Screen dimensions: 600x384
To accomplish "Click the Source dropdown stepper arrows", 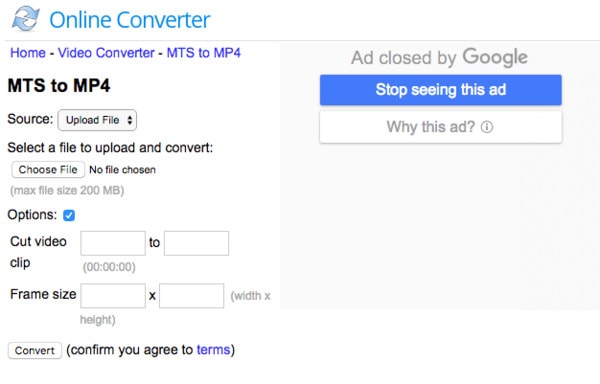I will (130, 120).
